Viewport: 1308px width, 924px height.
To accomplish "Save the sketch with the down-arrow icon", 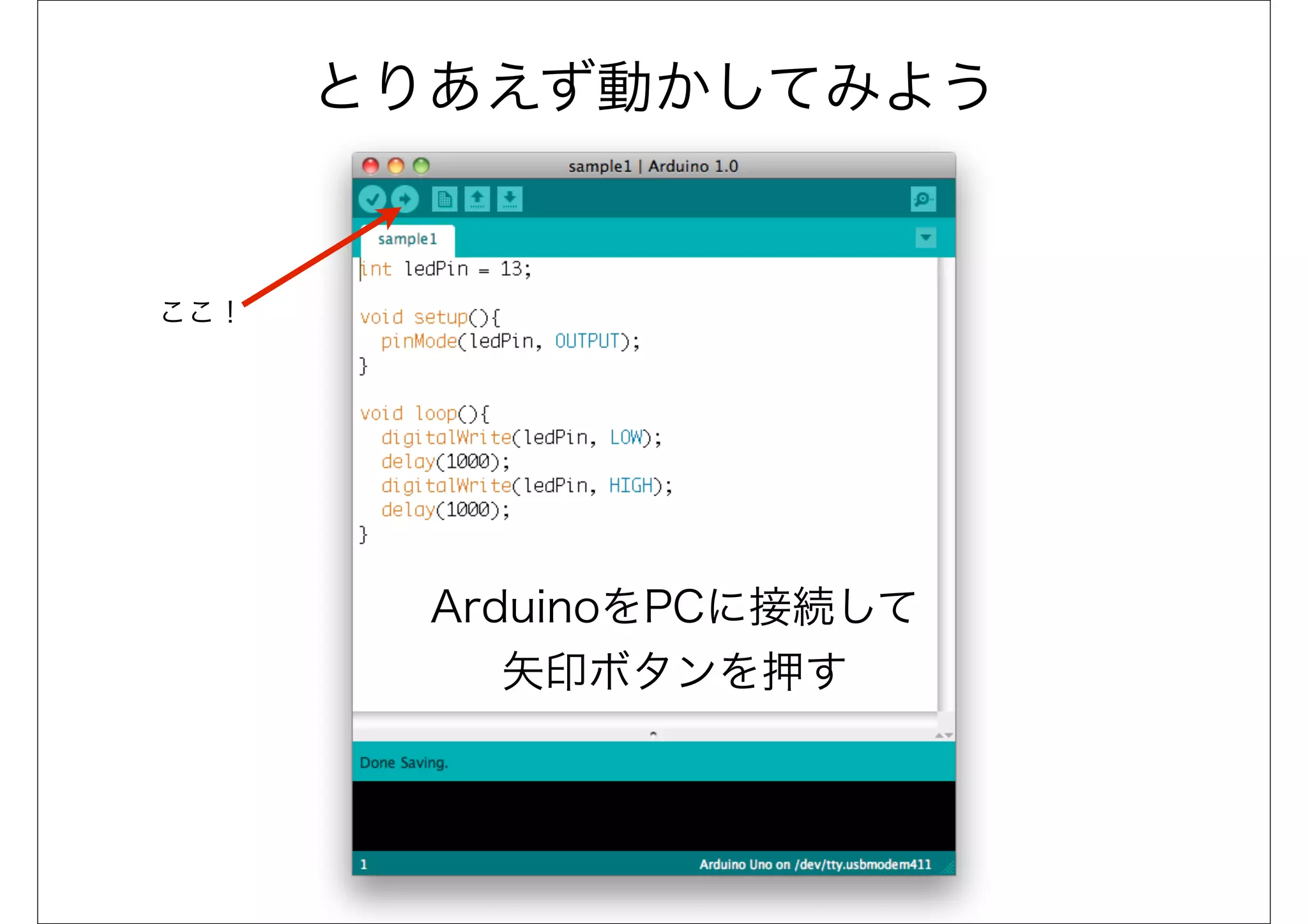I will (x=510, y=199).
